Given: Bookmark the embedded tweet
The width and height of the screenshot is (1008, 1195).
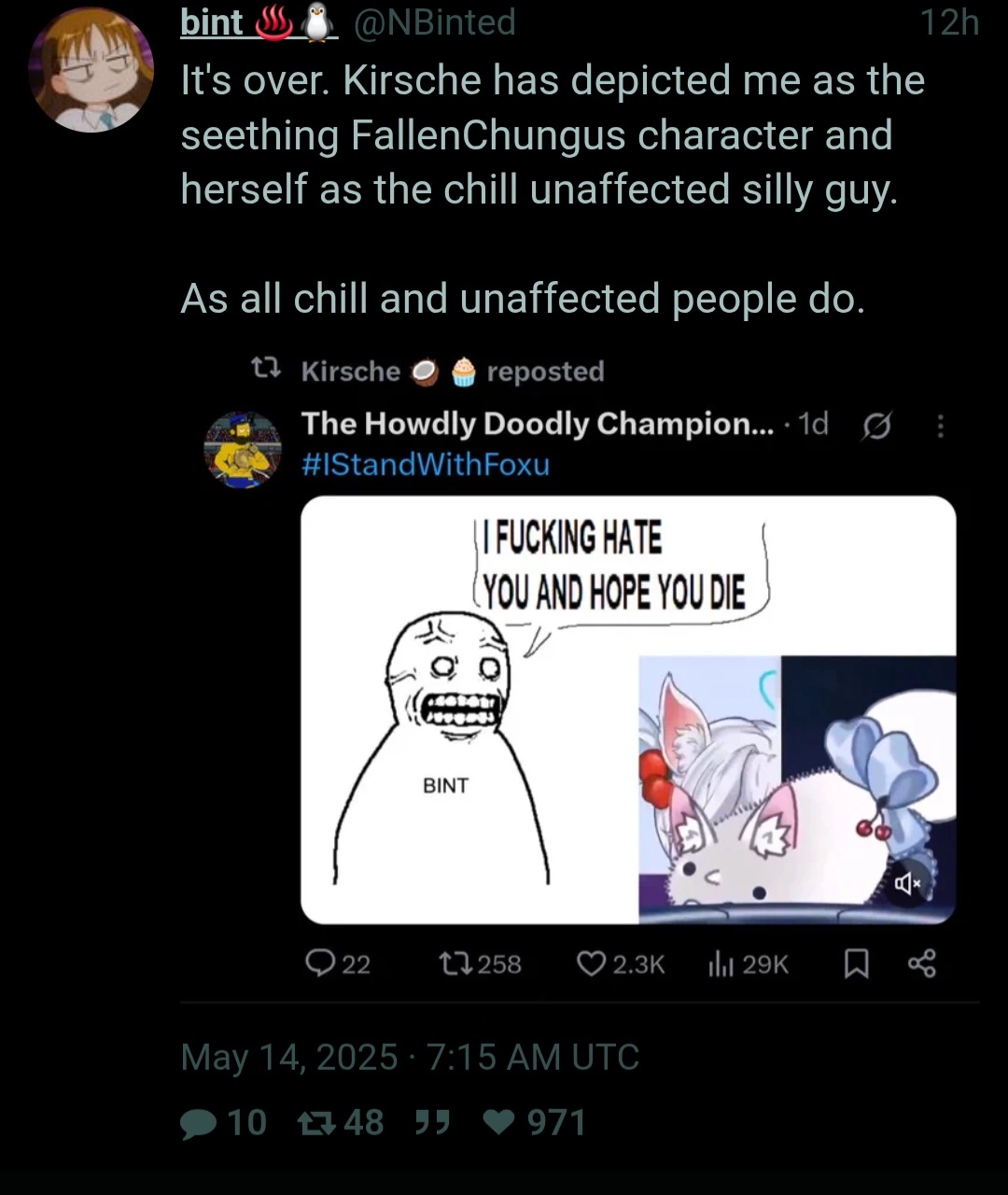Looking at the screenshot, I should click(856, 964).
